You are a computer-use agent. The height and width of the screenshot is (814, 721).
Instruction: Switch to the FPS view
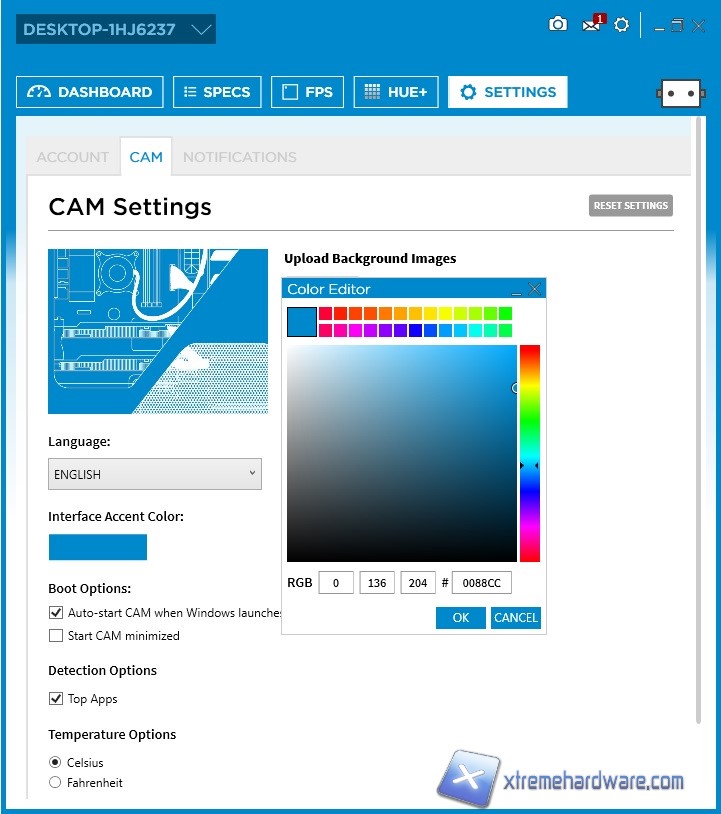point(307,92)
